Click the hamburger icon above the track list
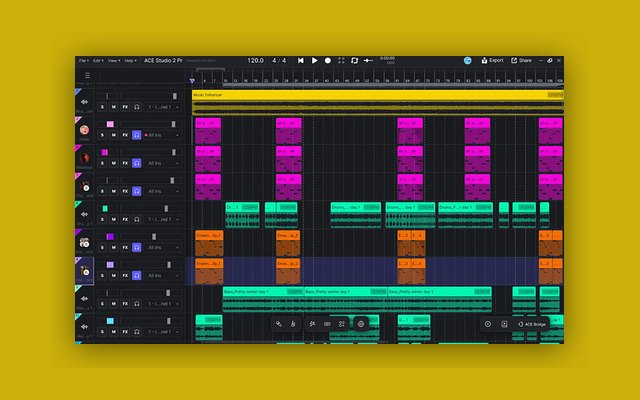 pos(87,76)
